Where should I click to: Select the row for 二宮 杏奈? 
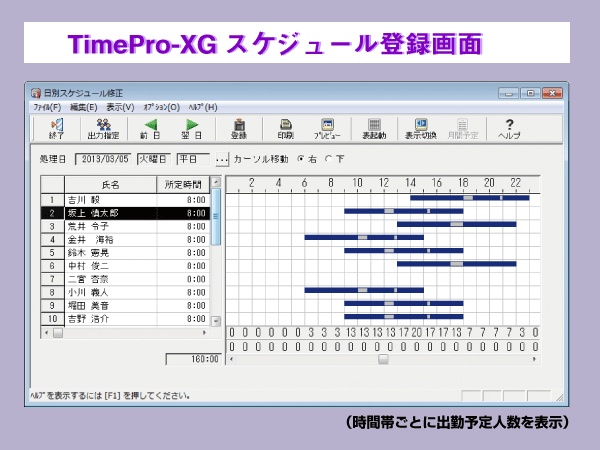pyautogui.click(x=126, y=279)
